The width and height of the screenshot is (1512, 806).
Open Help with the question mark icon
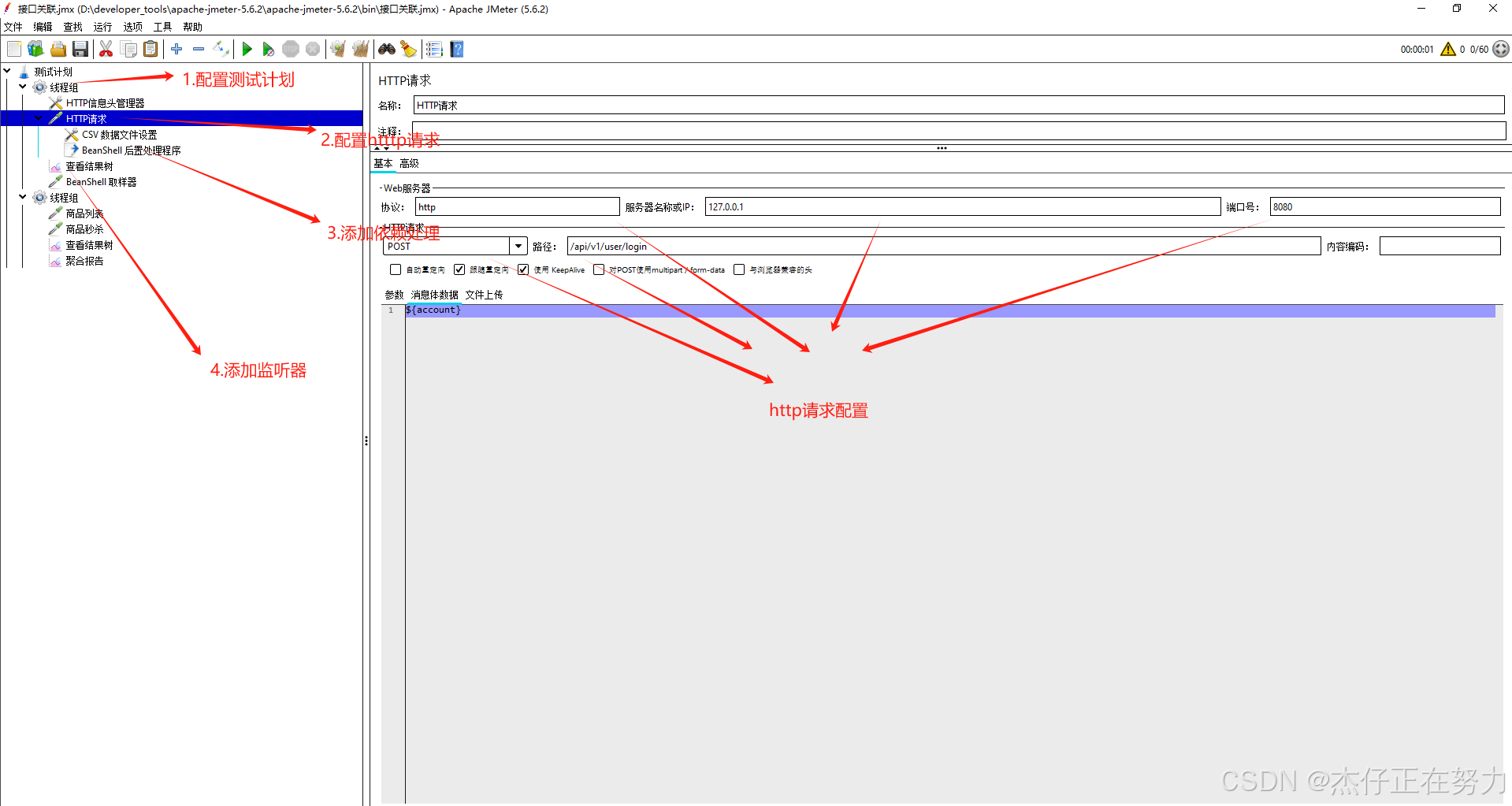coord(457,49)
